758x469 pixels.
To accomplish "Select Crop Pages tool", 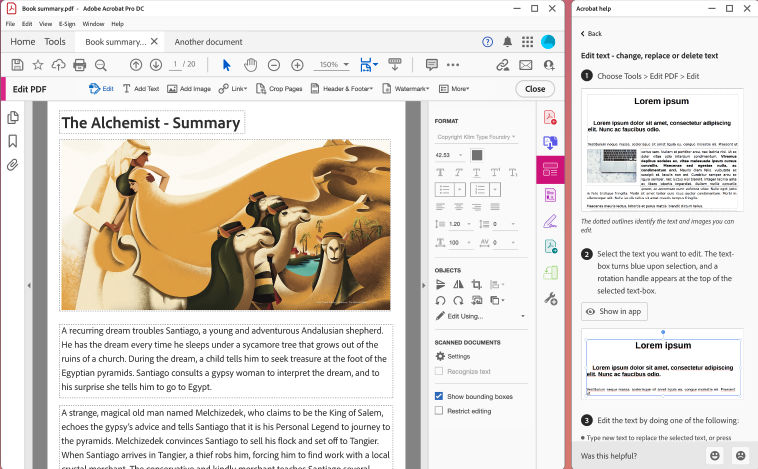I will tap(278, 89).
